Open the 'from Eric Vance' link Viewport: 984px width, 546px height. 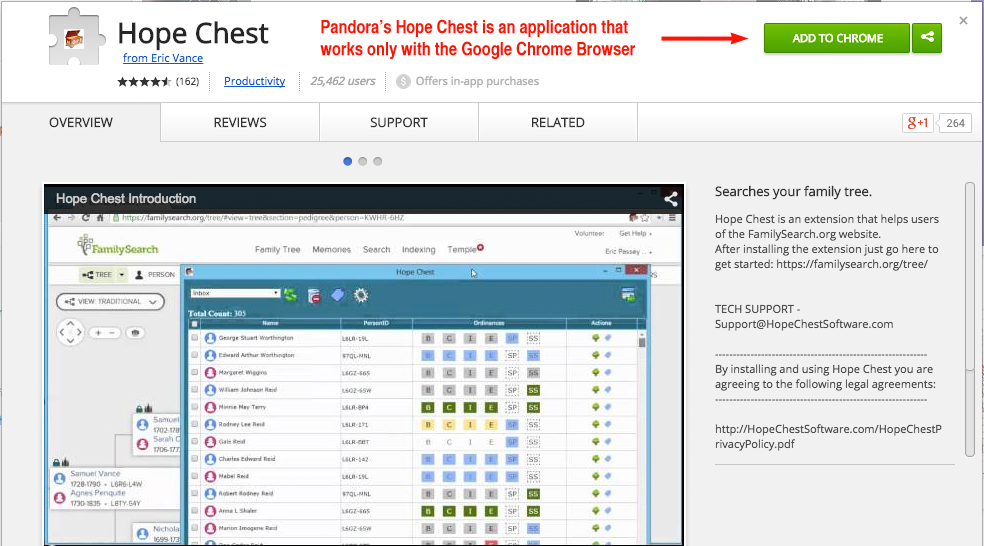[x=163, y=58]
